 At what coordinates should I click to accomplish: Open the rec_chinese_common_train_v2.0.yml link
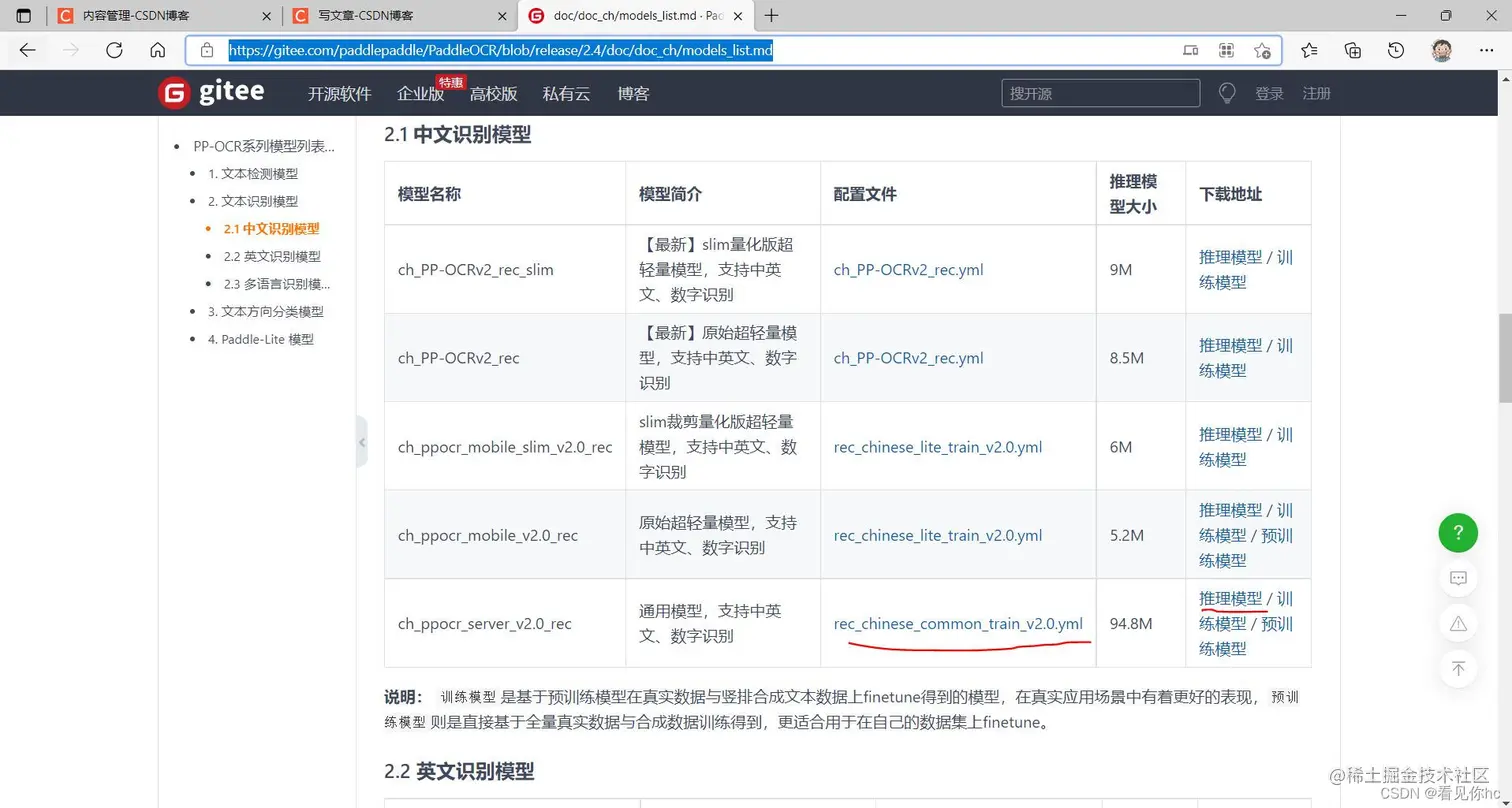pos(958,624)
